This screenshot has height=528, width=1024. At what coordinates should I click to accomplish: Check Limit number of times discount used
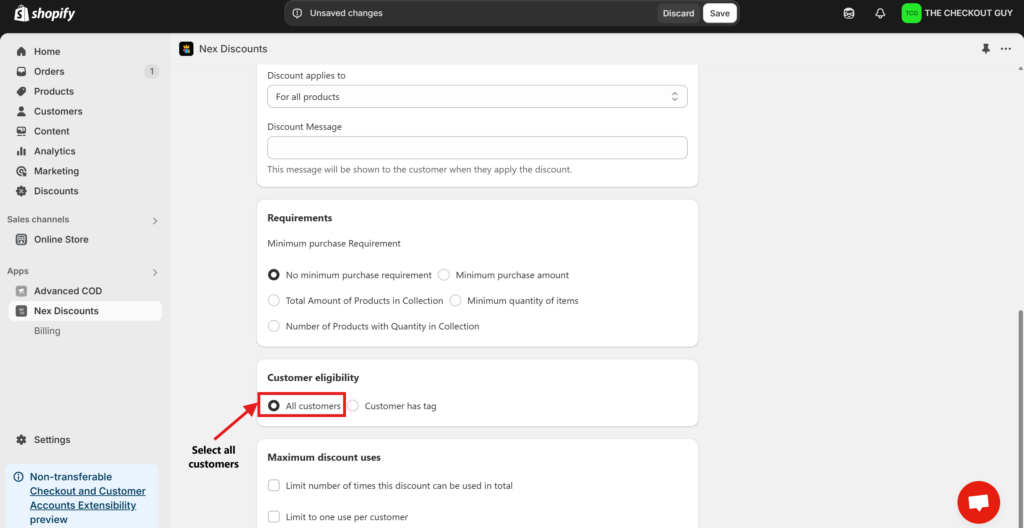(274, 486)
